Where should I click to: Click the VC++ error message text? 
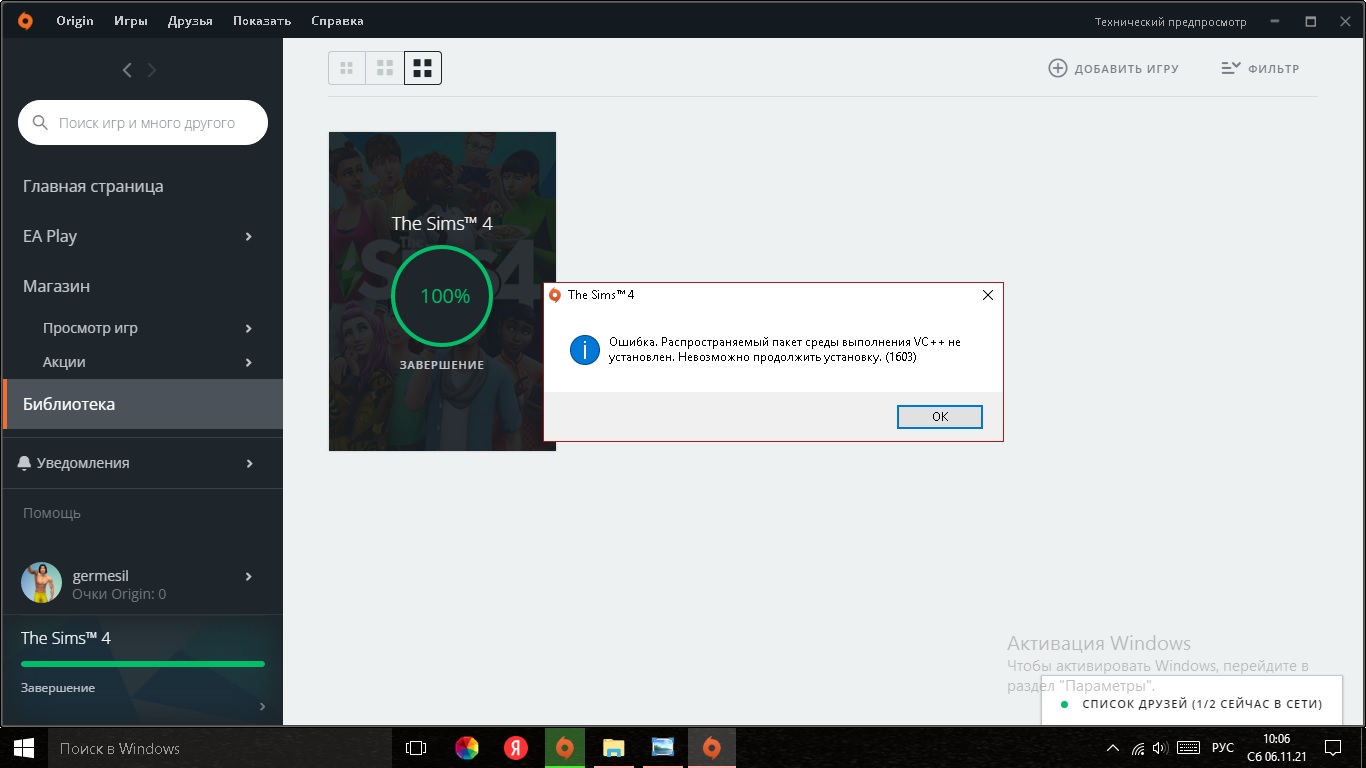click(784, 349)
